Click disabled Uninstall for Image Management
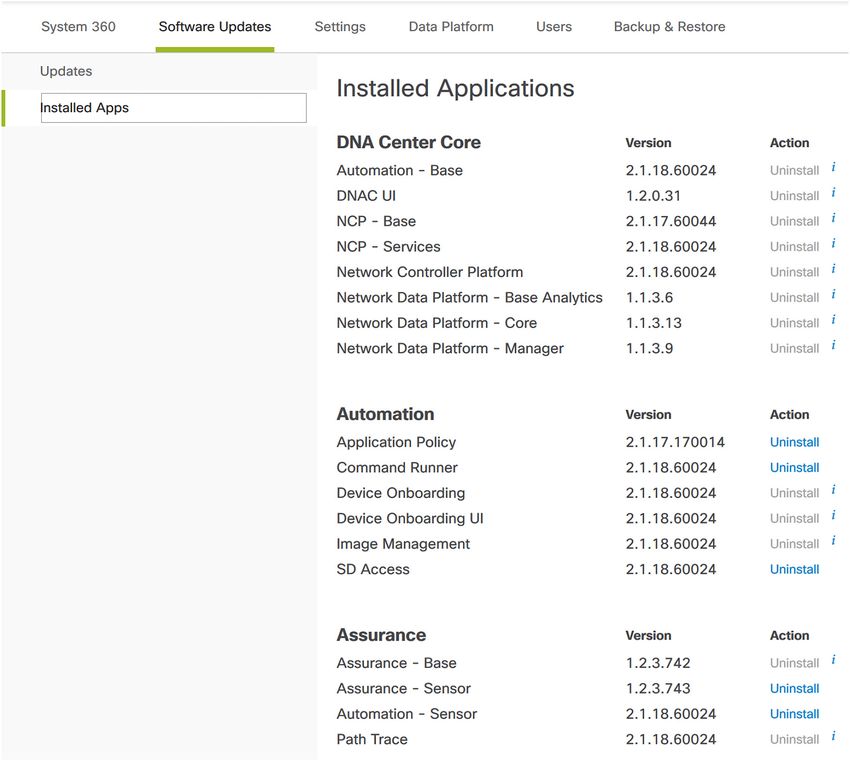 (x=794, y=544)
